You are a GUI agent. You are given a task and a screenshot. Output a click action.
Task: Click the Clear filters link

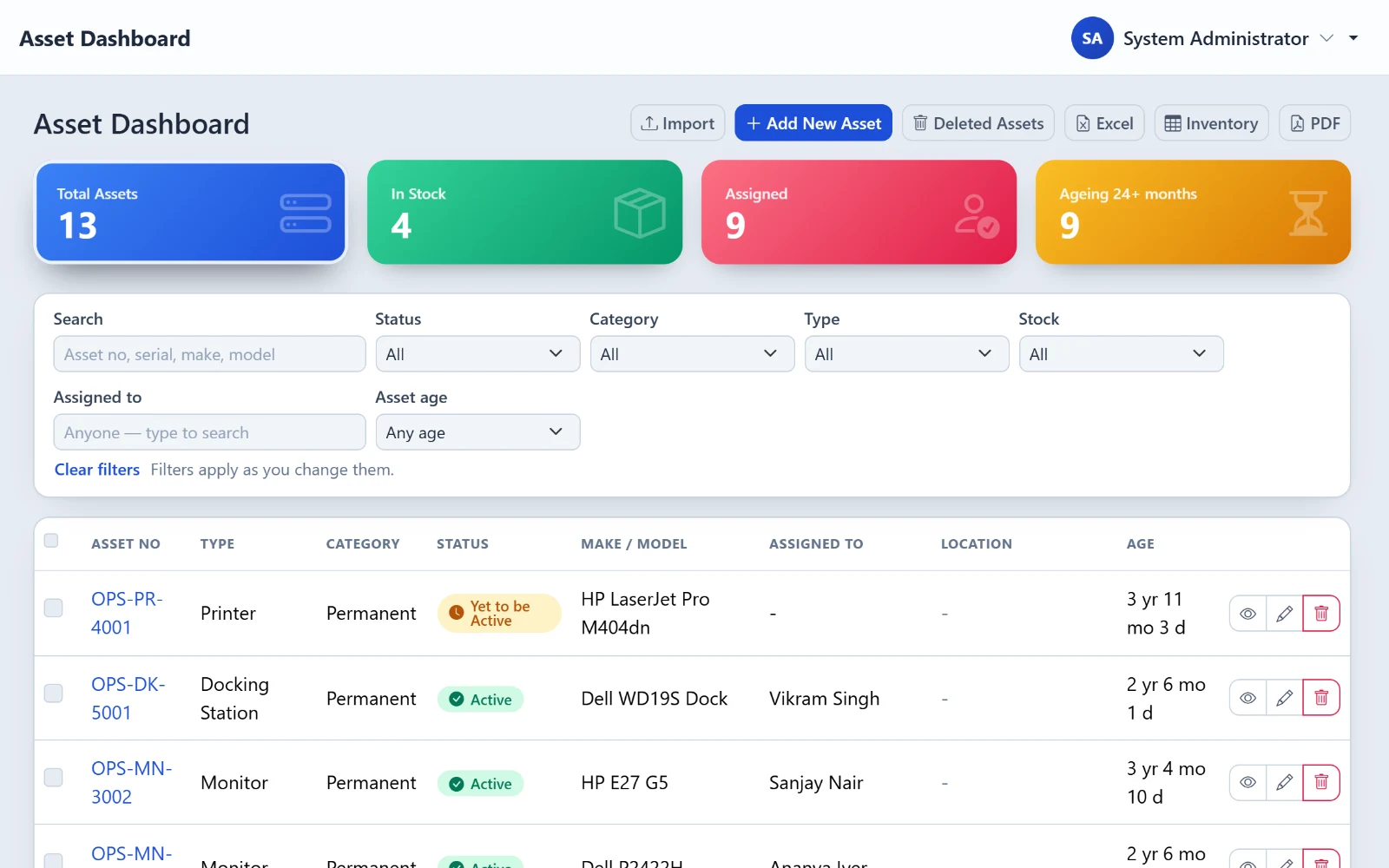coord(97,470)
